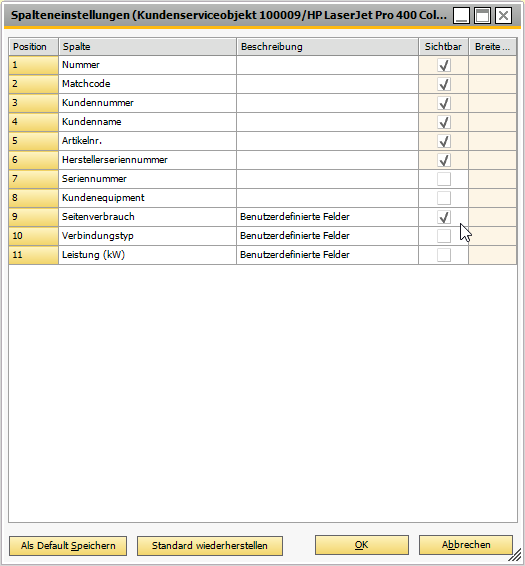Click the Verbindungstyp cell

point(147,236)
